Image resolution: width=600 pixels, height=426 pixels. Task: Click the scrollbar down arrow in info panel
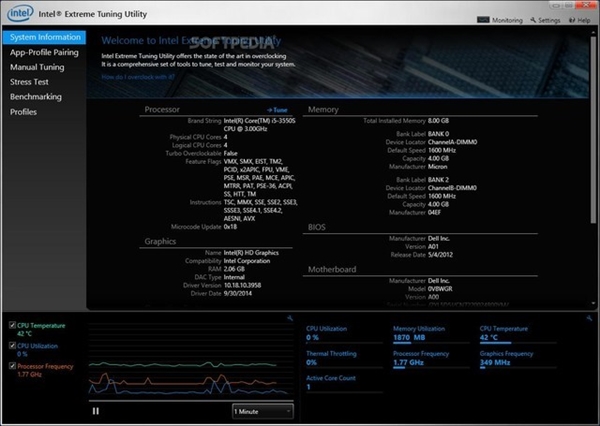point(593,303)
